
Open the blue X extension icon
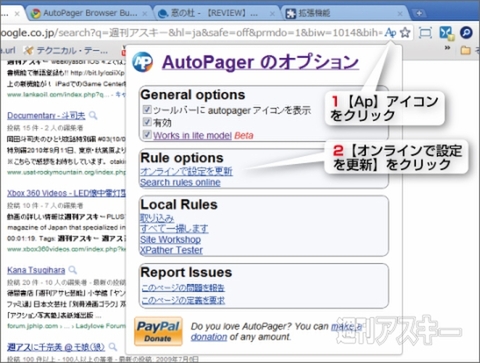[446, 33]
